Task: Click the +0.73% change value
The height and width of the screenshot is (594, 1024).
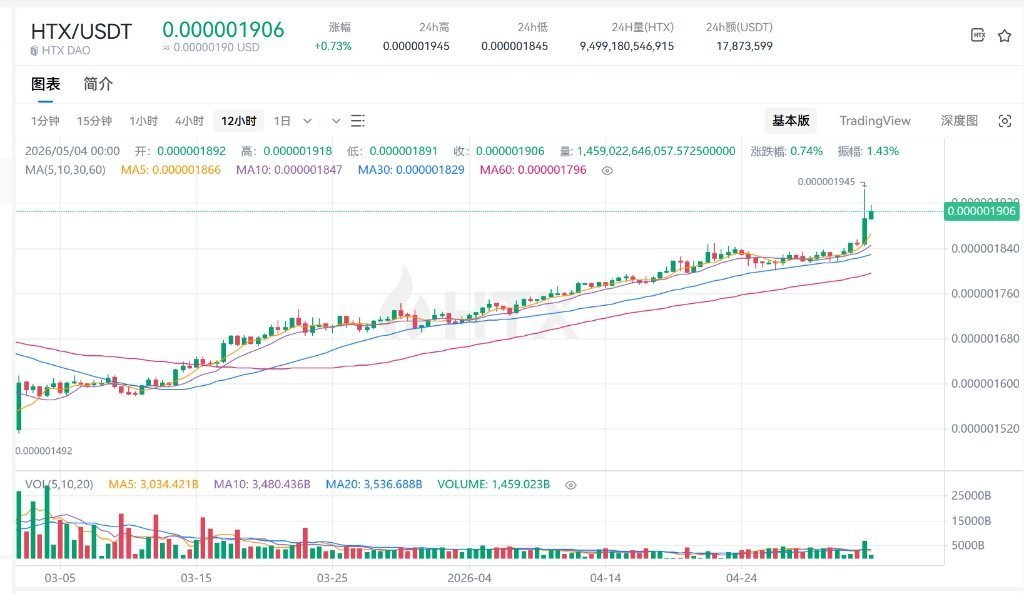Action: coord(333,46)
